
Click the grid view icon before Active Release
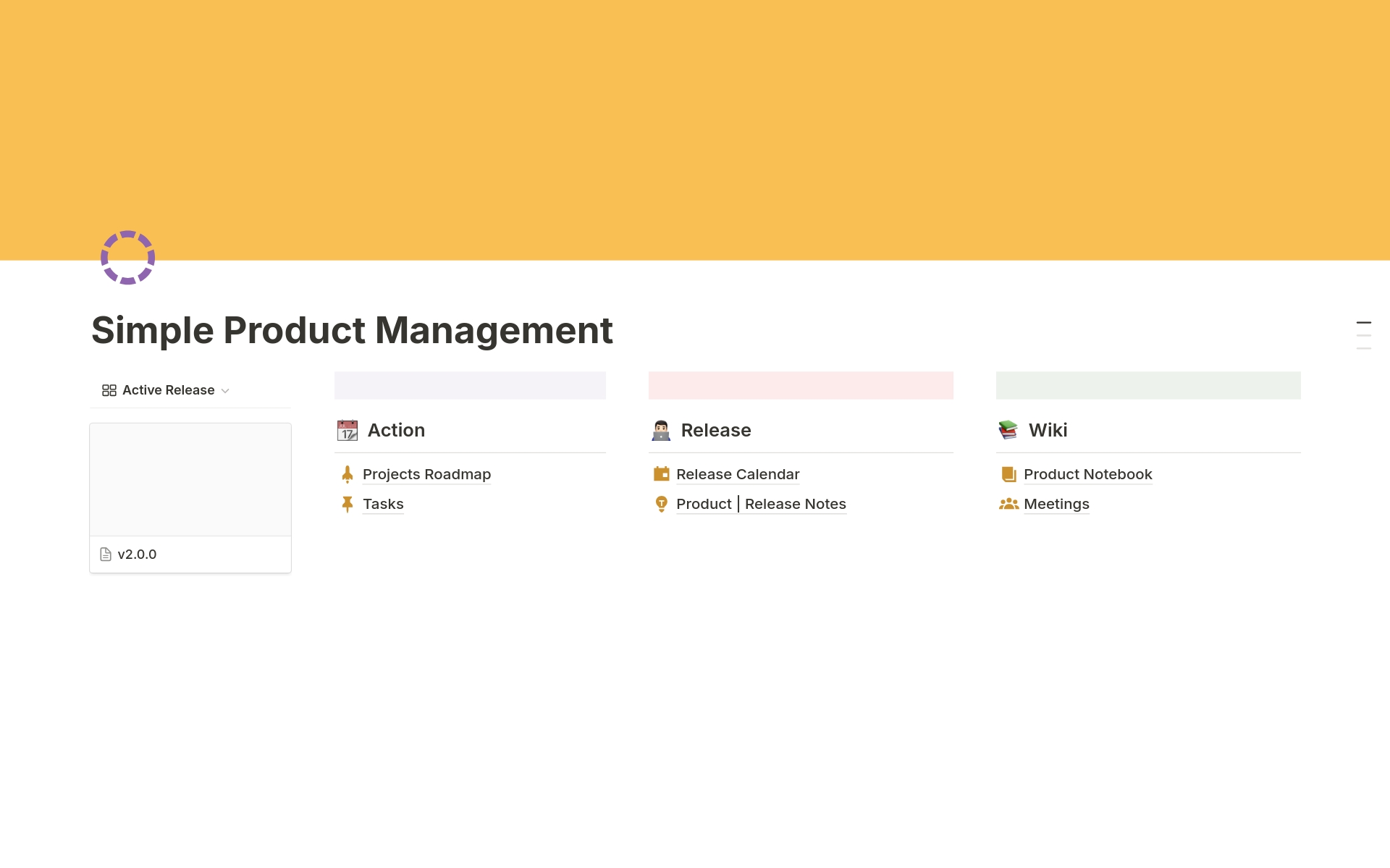(x=109, y=389)
